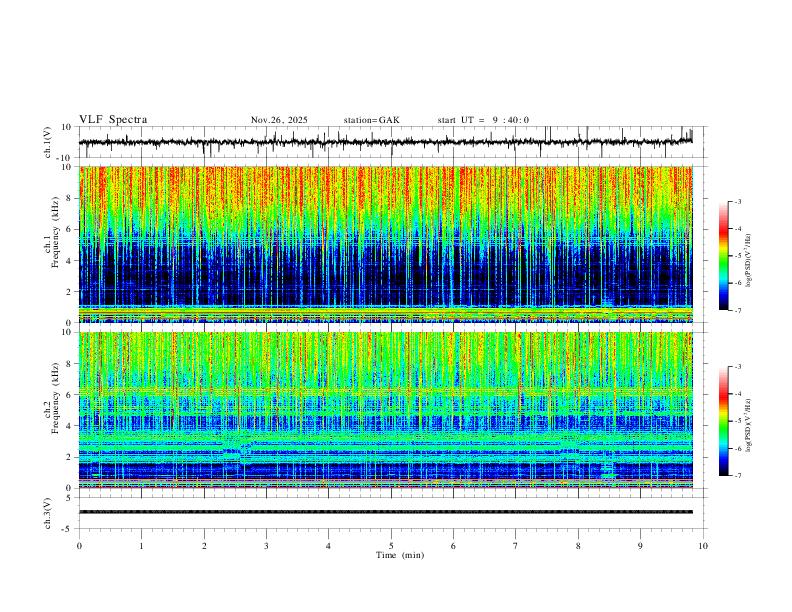Click the ch.1 "Frequency (kHz)" axis label
Screen dimensions: 792x612
point(56,232)
